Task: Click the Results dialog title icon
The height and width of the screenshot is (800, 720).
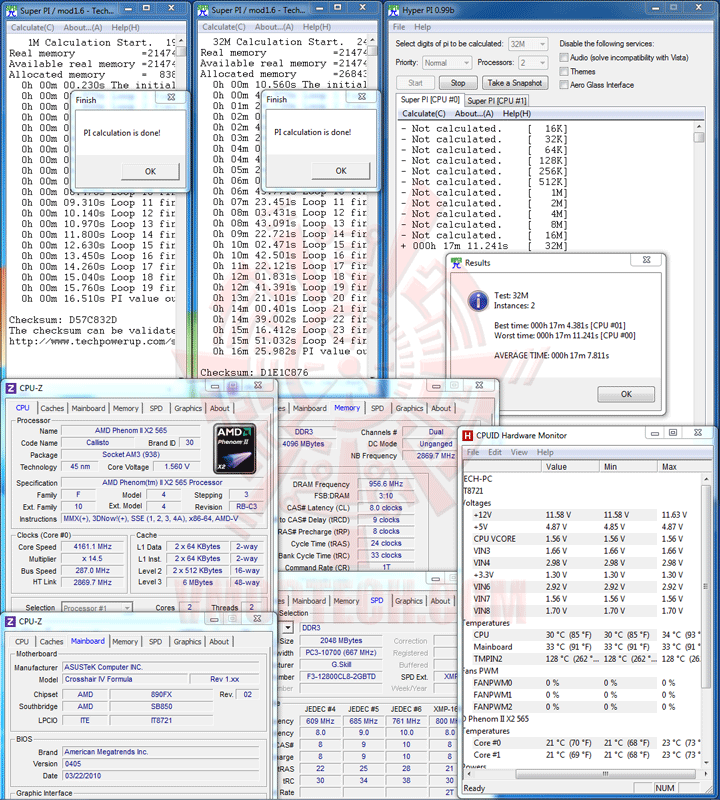Action: pyautogui.click(x=456, y=263)
